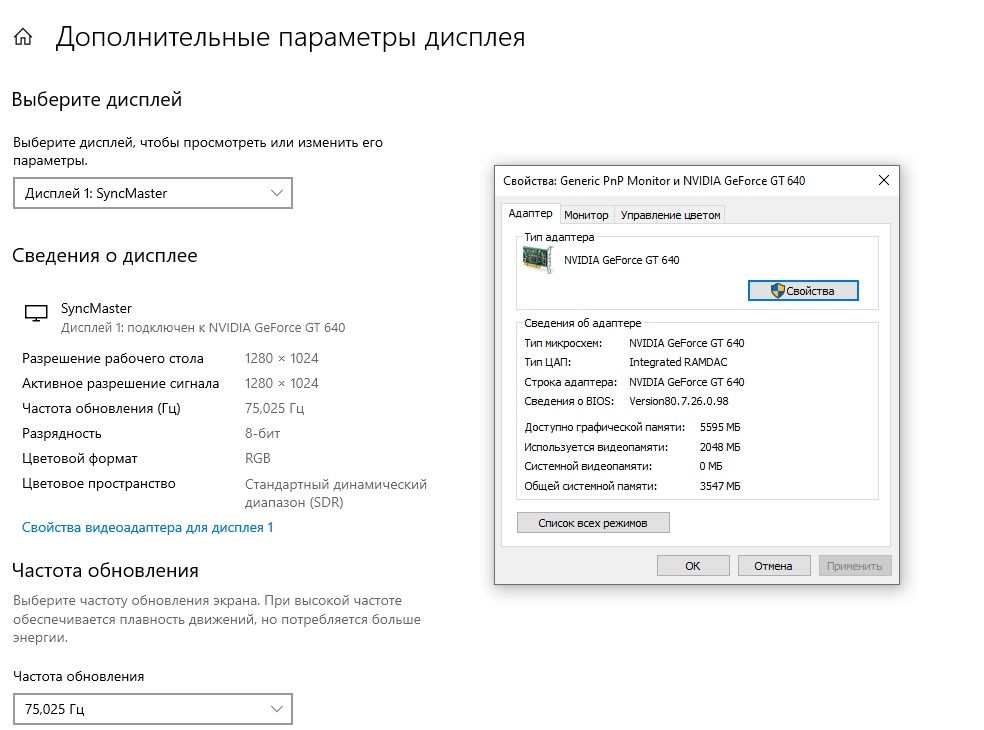The height and width of the screenshot is (730, 984).
Task: Close the GeForce GT 640 properties dialog
Action: (884, 180)
